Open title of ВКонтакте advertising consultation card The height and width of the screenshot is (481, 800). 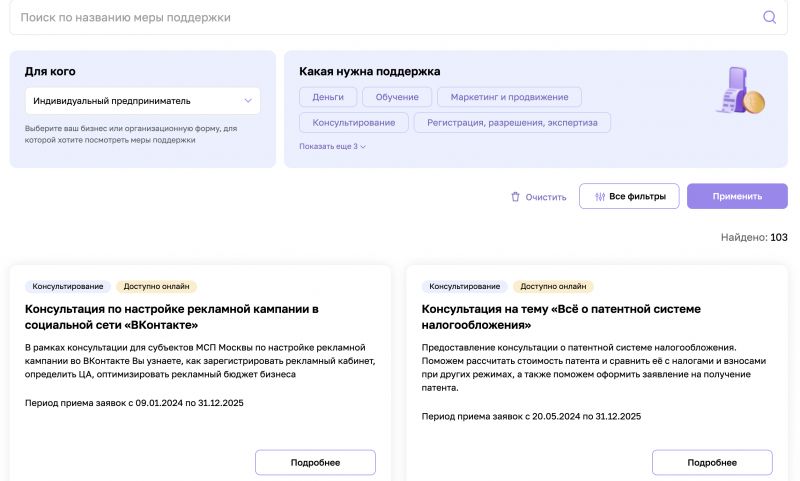(x=172, y=317)
